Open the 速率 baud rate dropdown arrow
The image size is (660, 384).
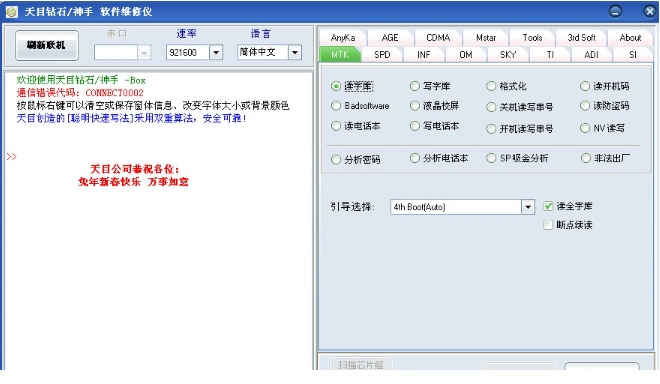tap(216, 53)
